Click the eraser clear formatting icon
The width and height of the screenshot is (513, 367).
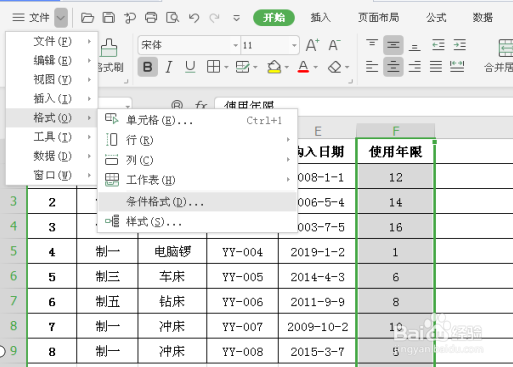pos(335,67)
